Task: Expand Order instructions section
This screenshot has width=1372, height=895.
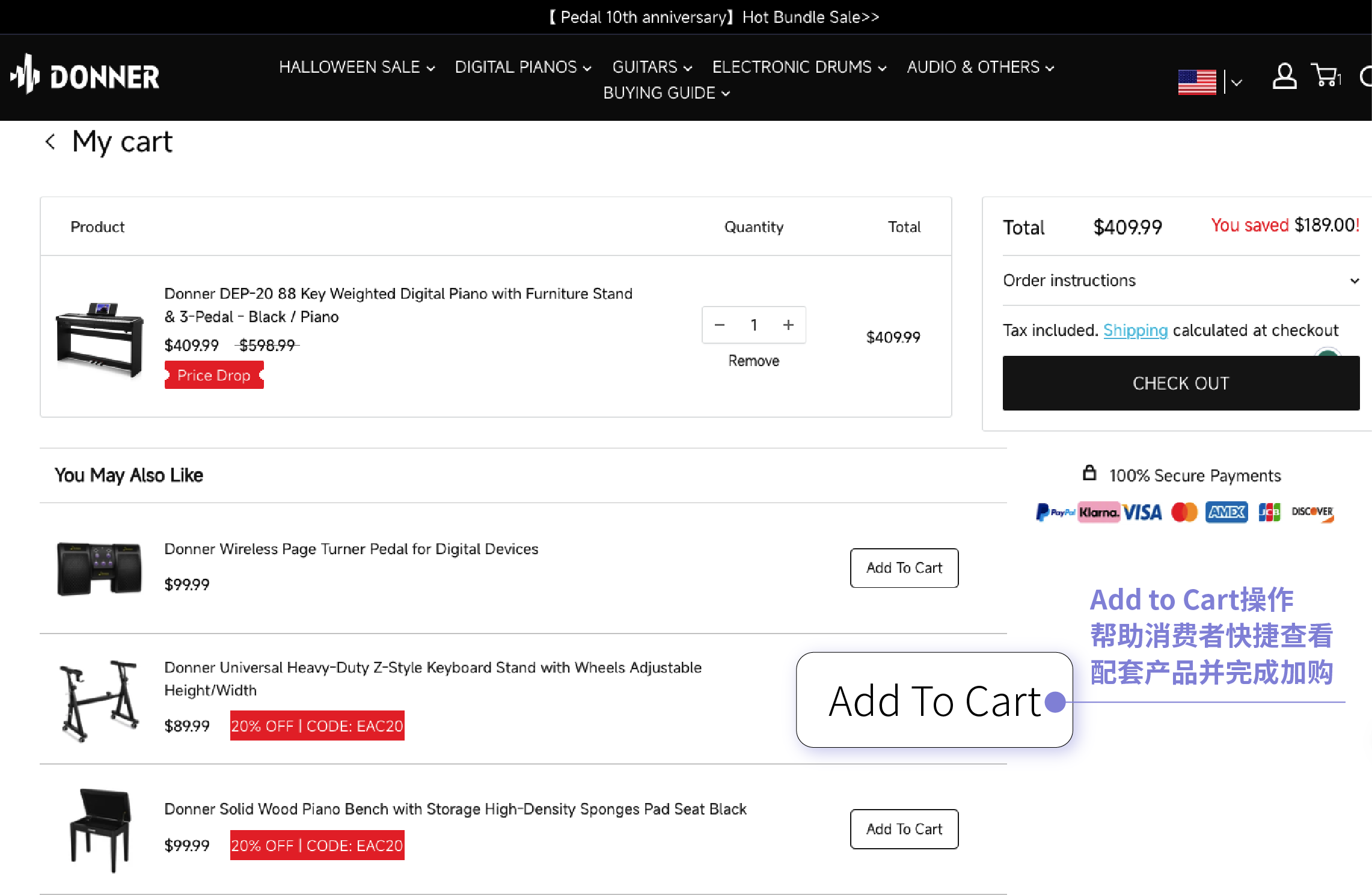Action: (x=1181, y=281)
